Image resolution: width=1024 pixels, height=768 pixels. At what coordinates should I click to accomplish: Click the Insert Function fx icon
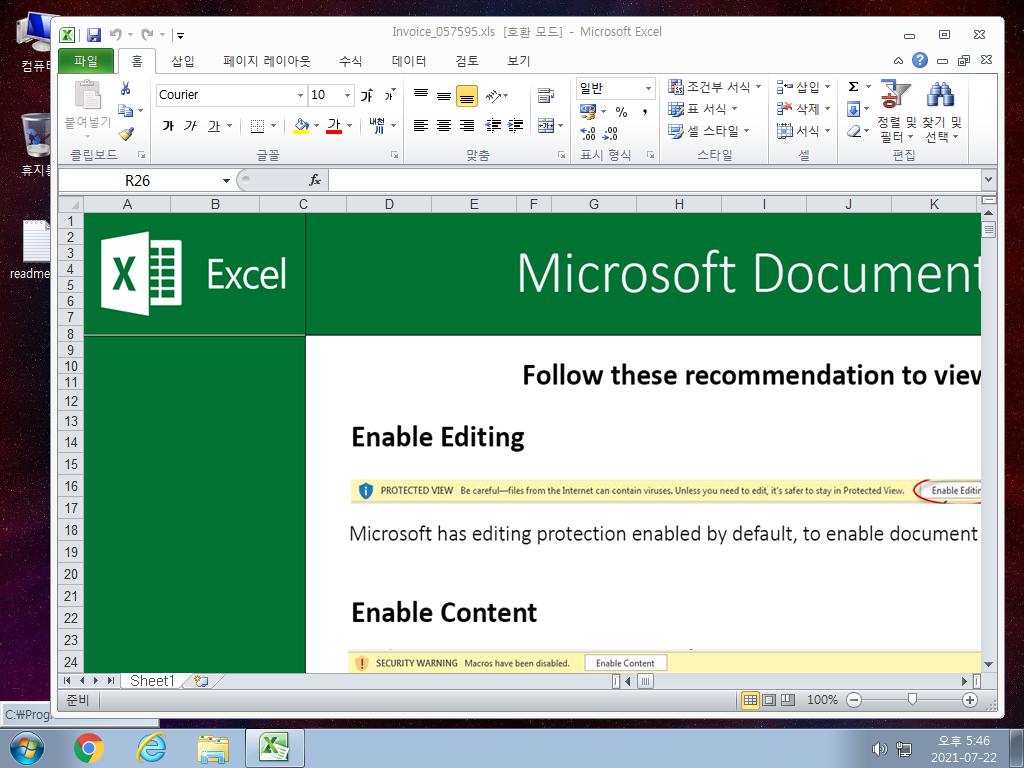[315, 180]
